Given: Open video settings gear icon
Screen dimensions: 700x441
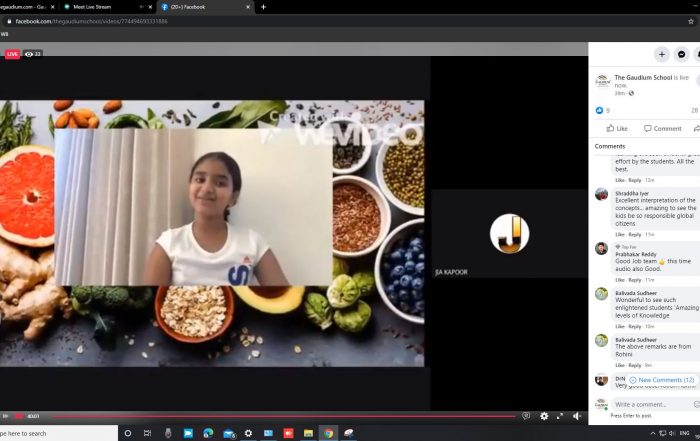Looking at the screenshot, I should [544, 416].
